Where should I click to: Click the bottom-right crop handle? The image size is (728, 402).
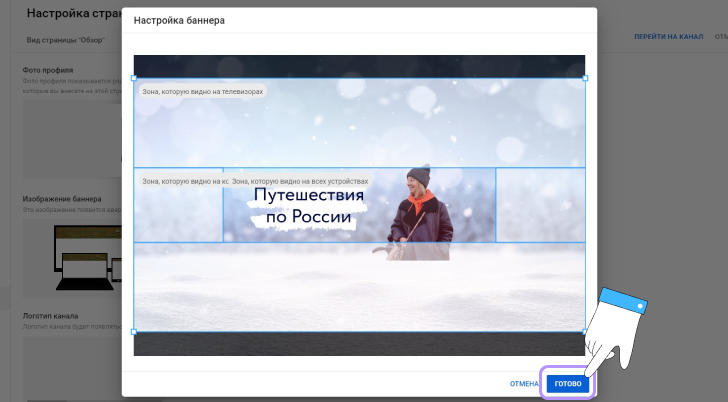tap(585, 331)
